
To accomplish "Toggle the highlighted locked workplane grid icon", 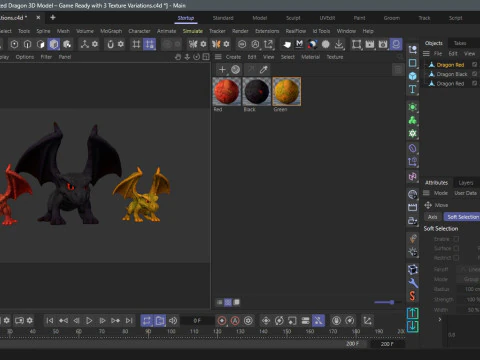I will (149, 44).
